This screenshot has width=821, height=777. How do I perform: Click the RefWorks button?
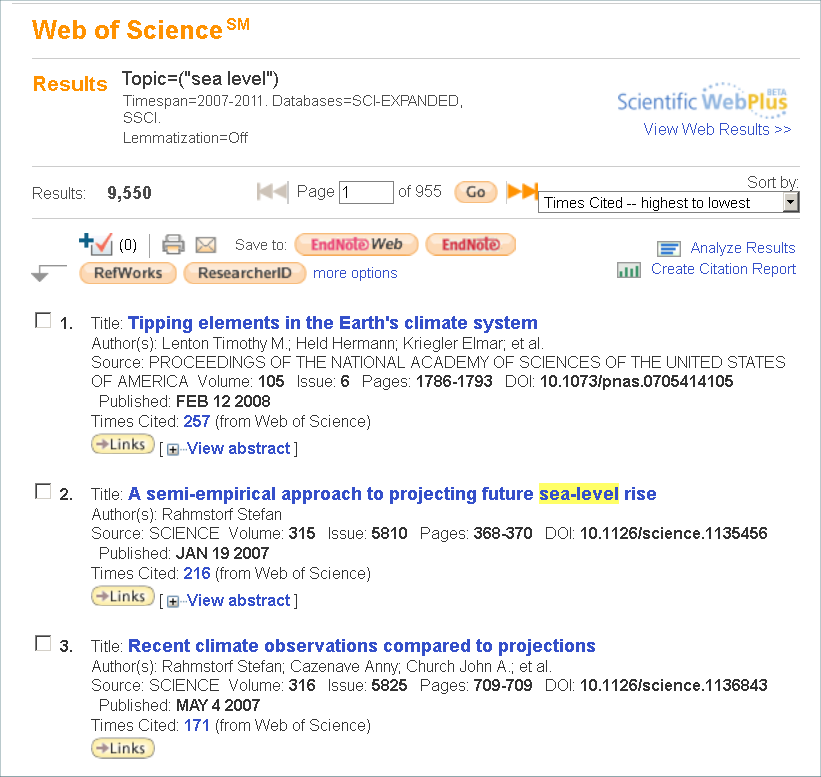(x=128, y=272)
